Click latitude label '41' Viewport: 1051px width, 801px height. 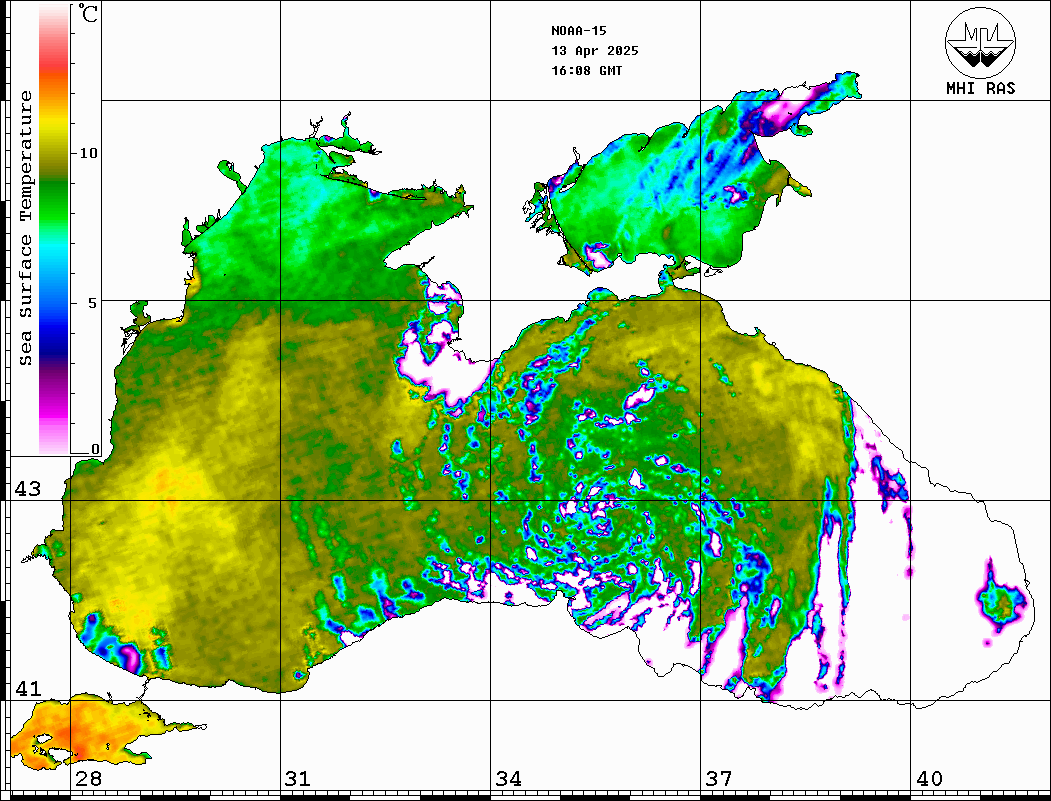point(28,689)
